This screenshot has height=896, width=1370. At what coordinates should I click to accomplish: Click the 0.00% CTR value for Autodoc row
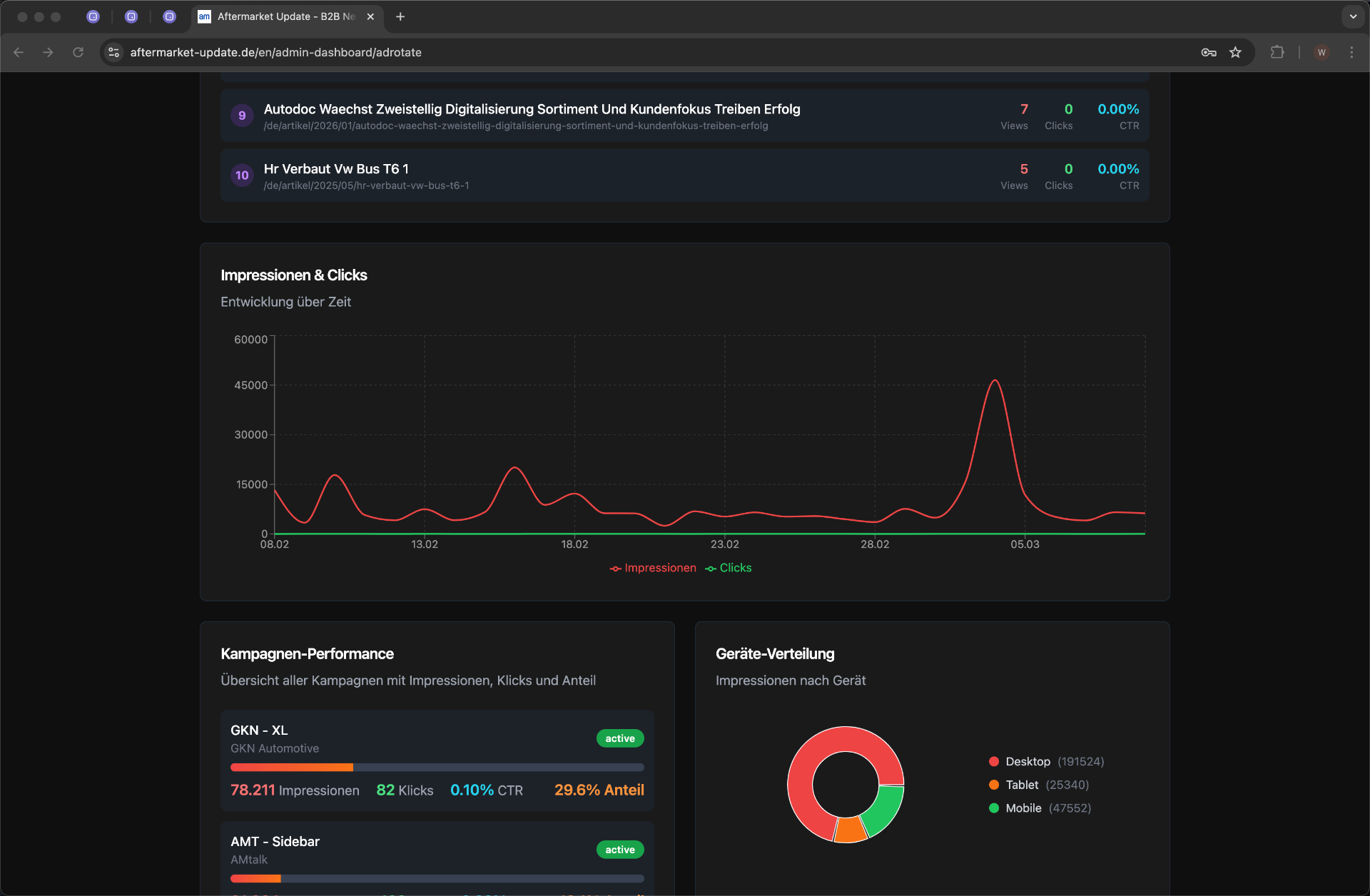[x=1118, y=109]
